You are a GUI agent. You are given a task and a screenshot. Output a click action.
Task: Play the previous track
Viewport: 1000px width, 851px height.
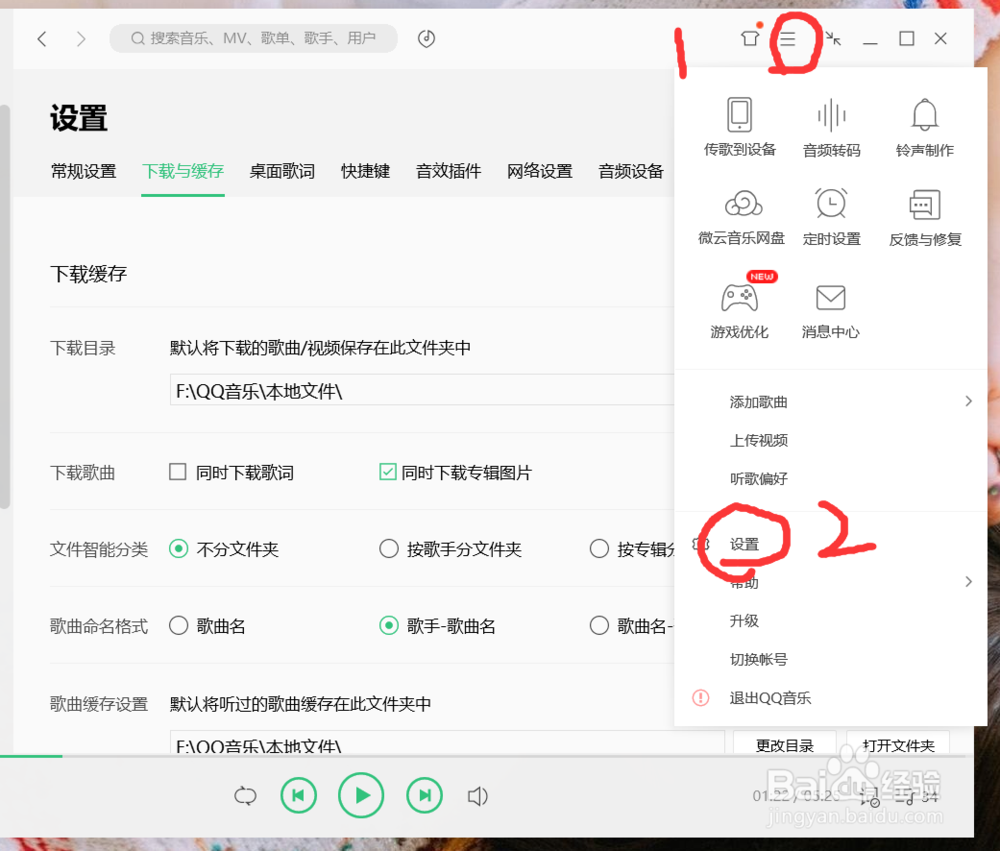[x=298, y=796]
